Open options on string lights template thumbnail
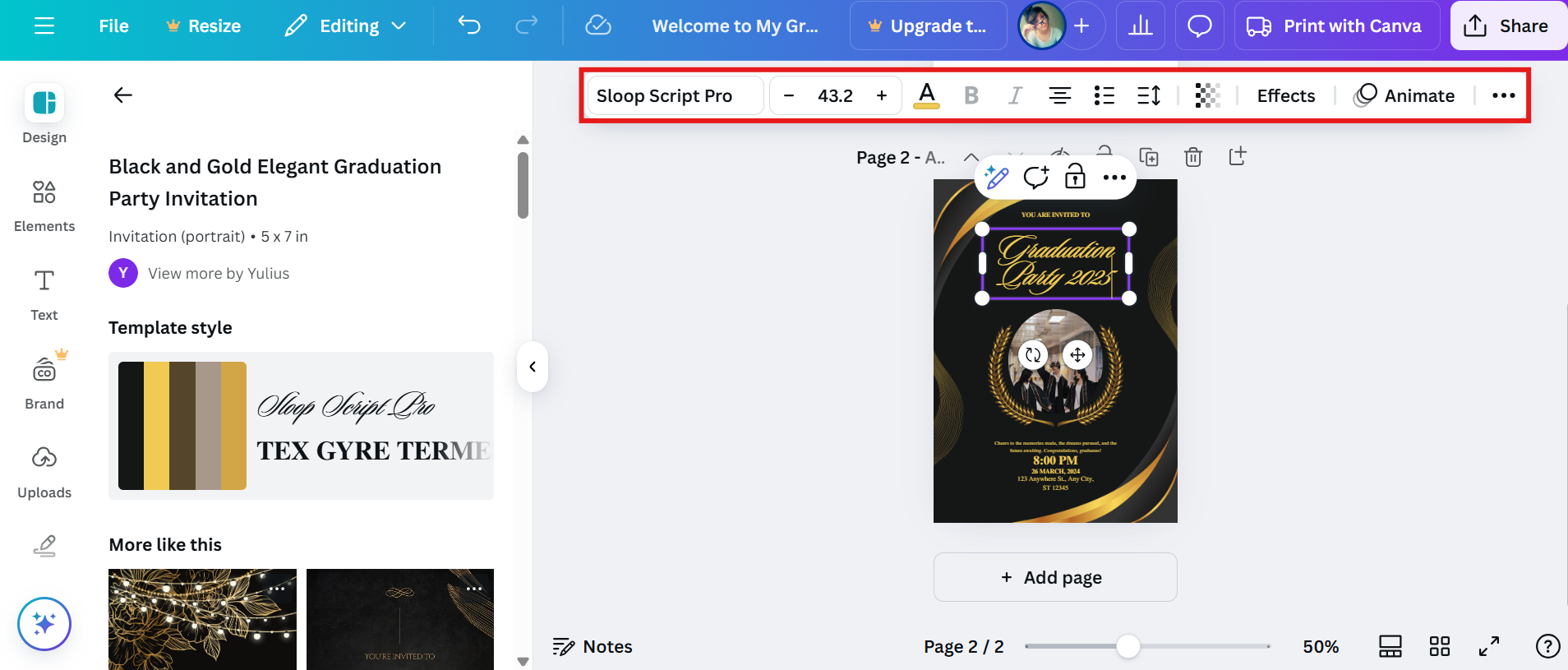This screenshot has width=1568, height=670. 277,589
